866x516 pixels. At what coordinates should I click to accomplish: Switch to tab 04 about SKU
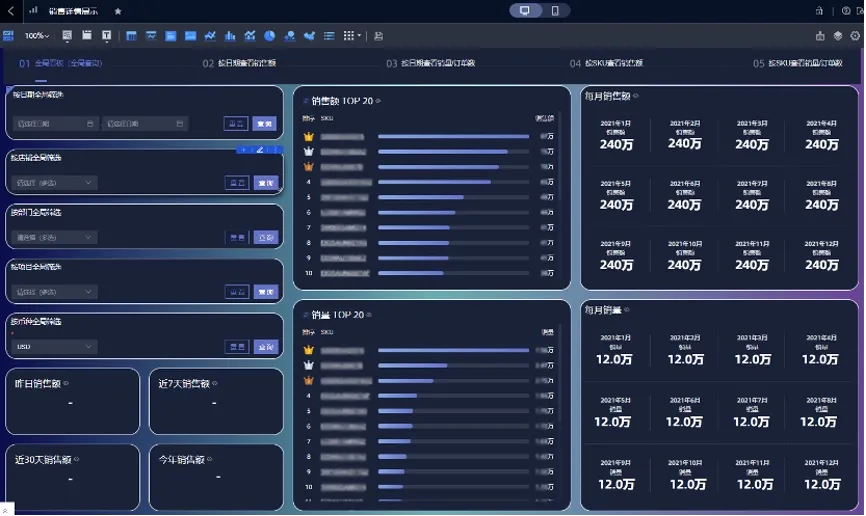[x=606, y=64]
